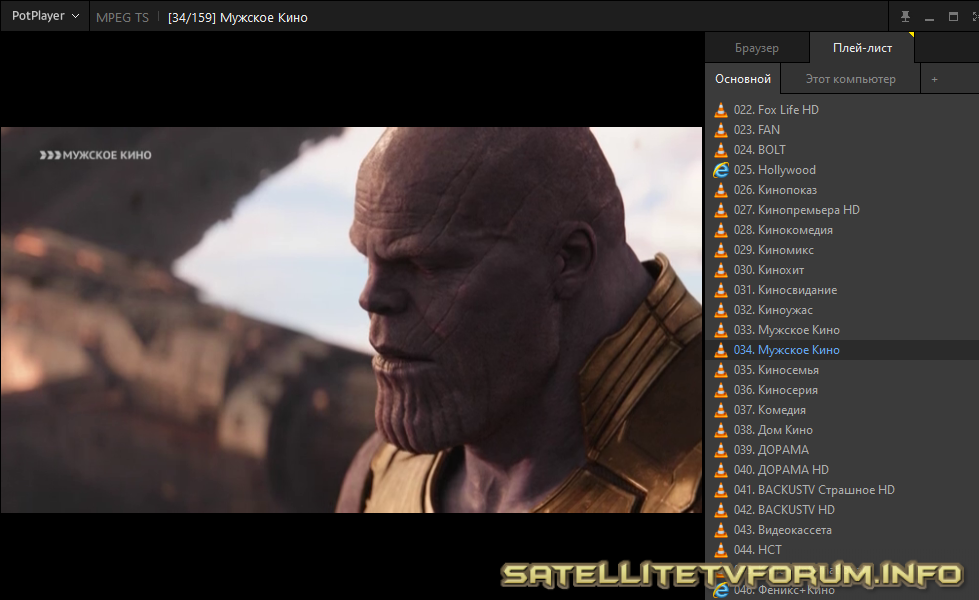
Task: Click the VLC icon beside 031. Киносвидание
Action: (721, 290)
